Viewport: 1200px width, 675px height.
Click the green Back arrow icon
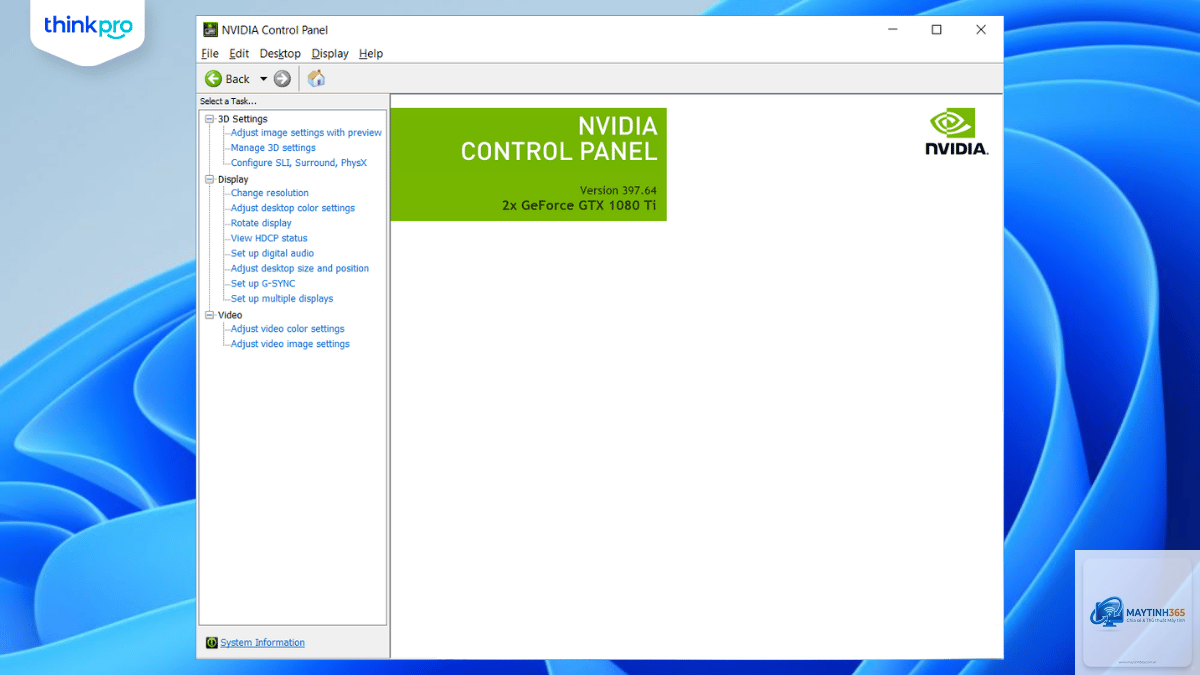tap(213, 79)
